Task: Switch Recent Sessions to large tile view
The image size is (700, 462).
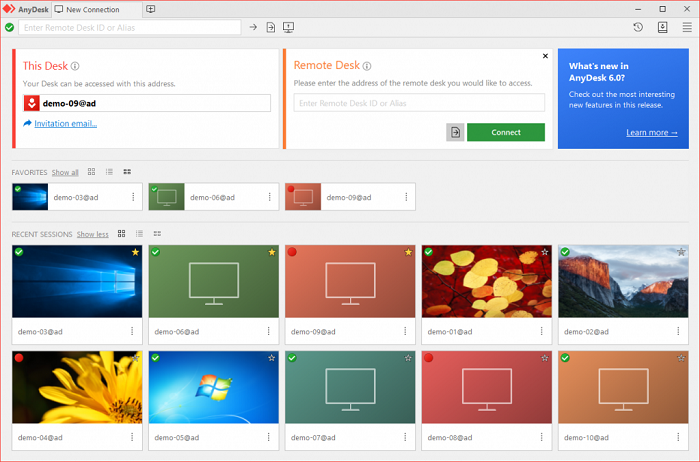Action: pyautogui.click(x=121, y=233)
